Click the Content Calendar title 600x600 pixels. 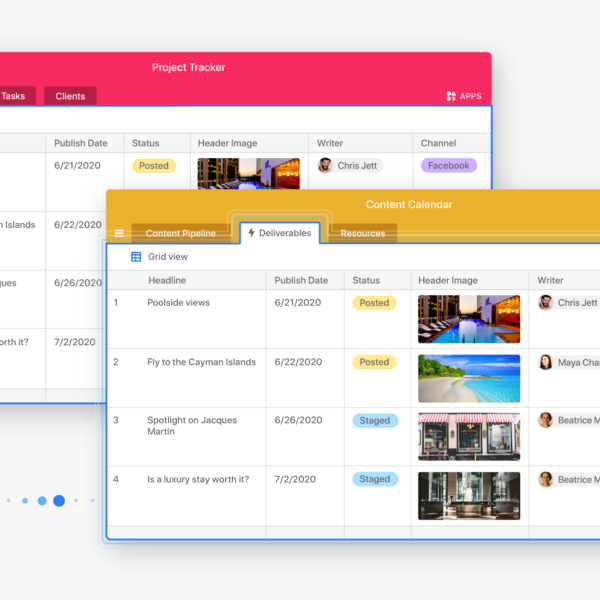click(409, 204)
